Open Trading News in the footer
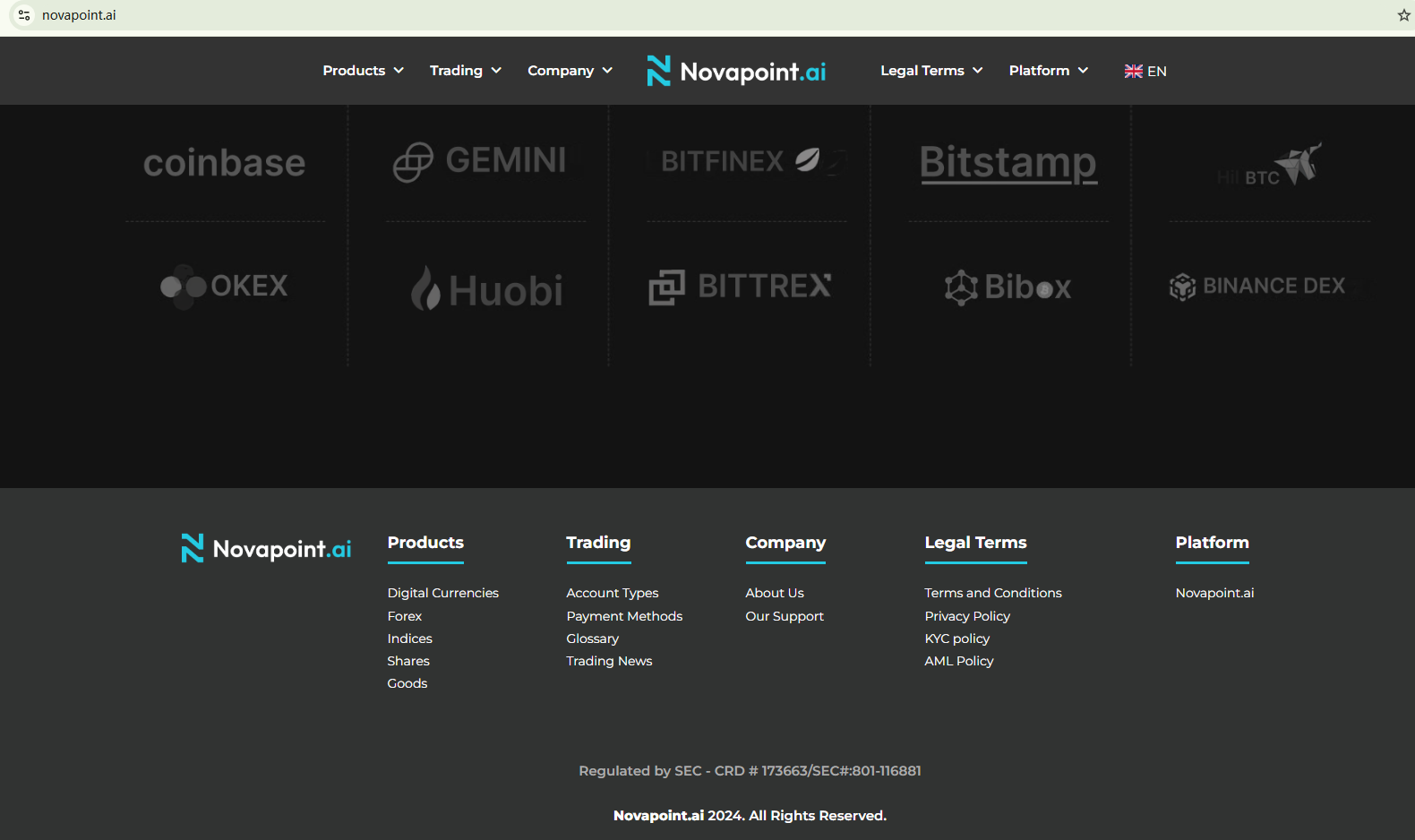The width and height of the screenshot is (1415, 840). click(609, 661)
